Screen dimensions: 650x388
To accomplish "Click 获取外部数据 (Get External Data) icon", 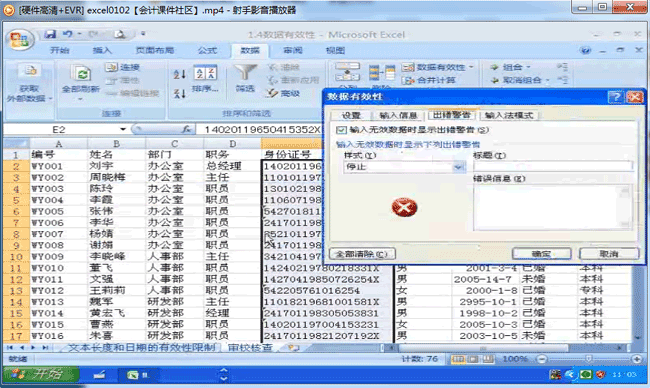I will click(29, 70).
